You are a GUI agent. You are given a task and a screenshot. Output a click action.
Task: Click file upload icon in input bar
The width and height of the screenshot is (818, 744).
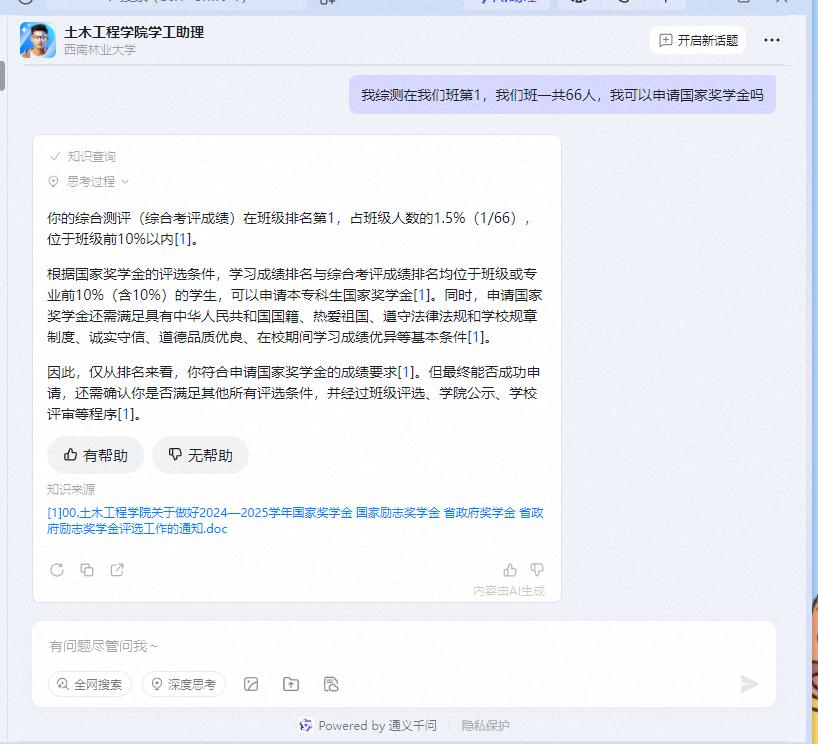[x=291, y=684]
